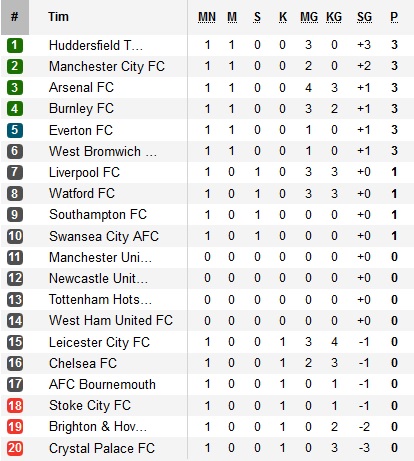Screen dimensions: 414x461
Task: Open the Manchester City FC team link
Action: (x=107, y=66)
